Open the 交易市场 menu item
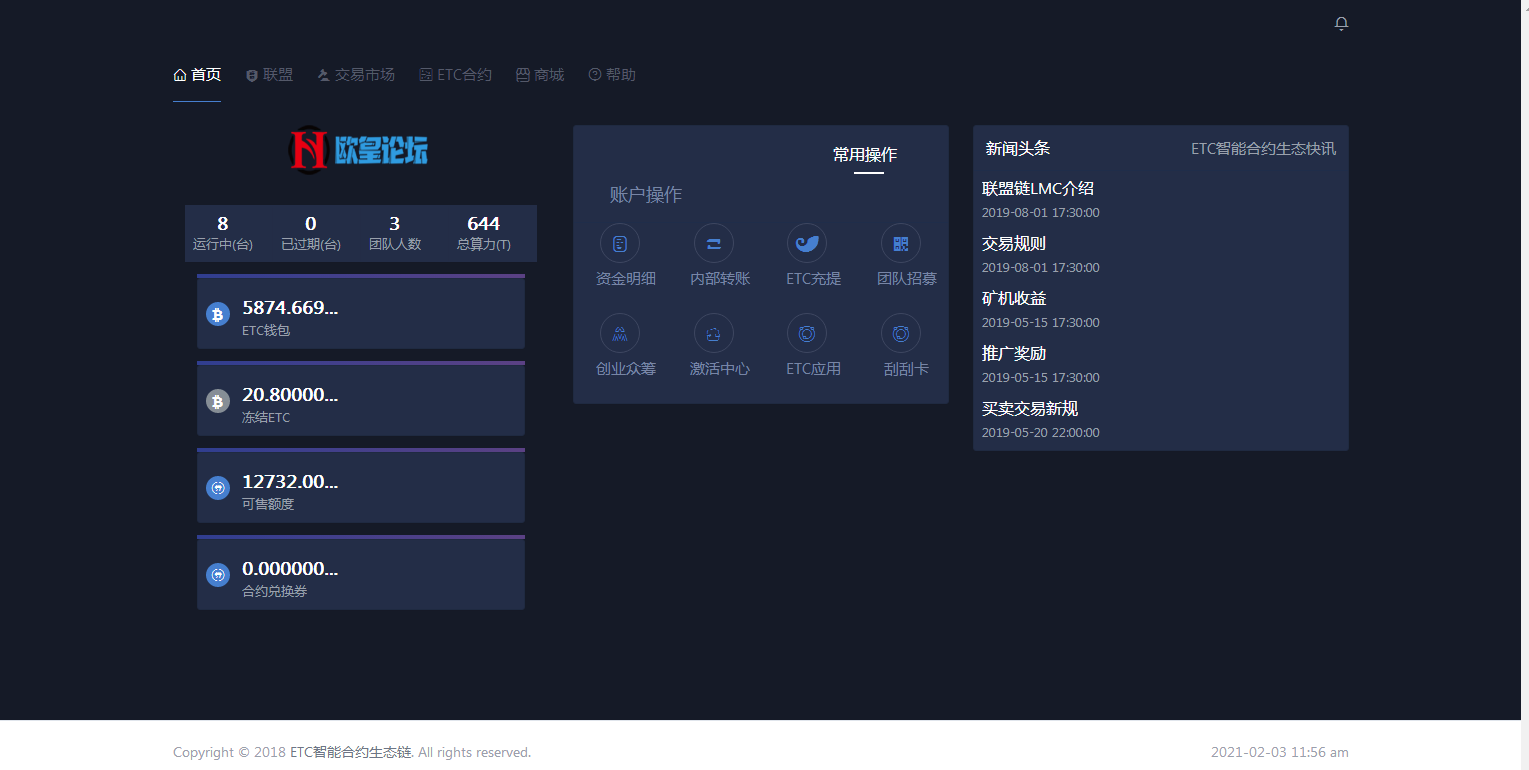Screen dimensions: 1529x770 (355, 73)
